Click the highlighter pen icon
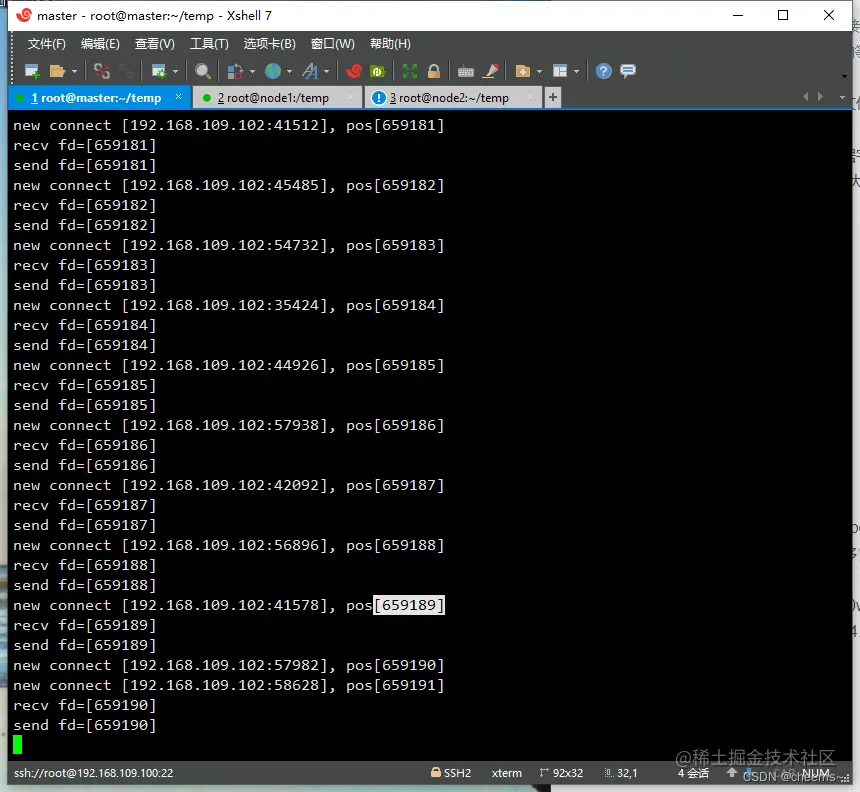 pos(490,71)
